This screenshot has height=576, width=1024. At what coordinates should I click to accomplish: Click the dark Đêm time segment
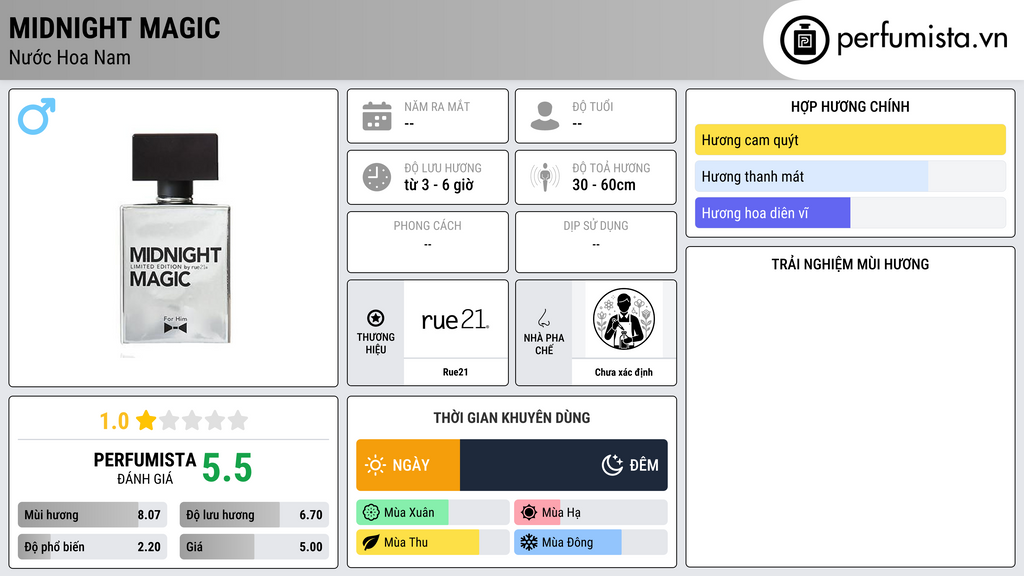tap(564, 465)
